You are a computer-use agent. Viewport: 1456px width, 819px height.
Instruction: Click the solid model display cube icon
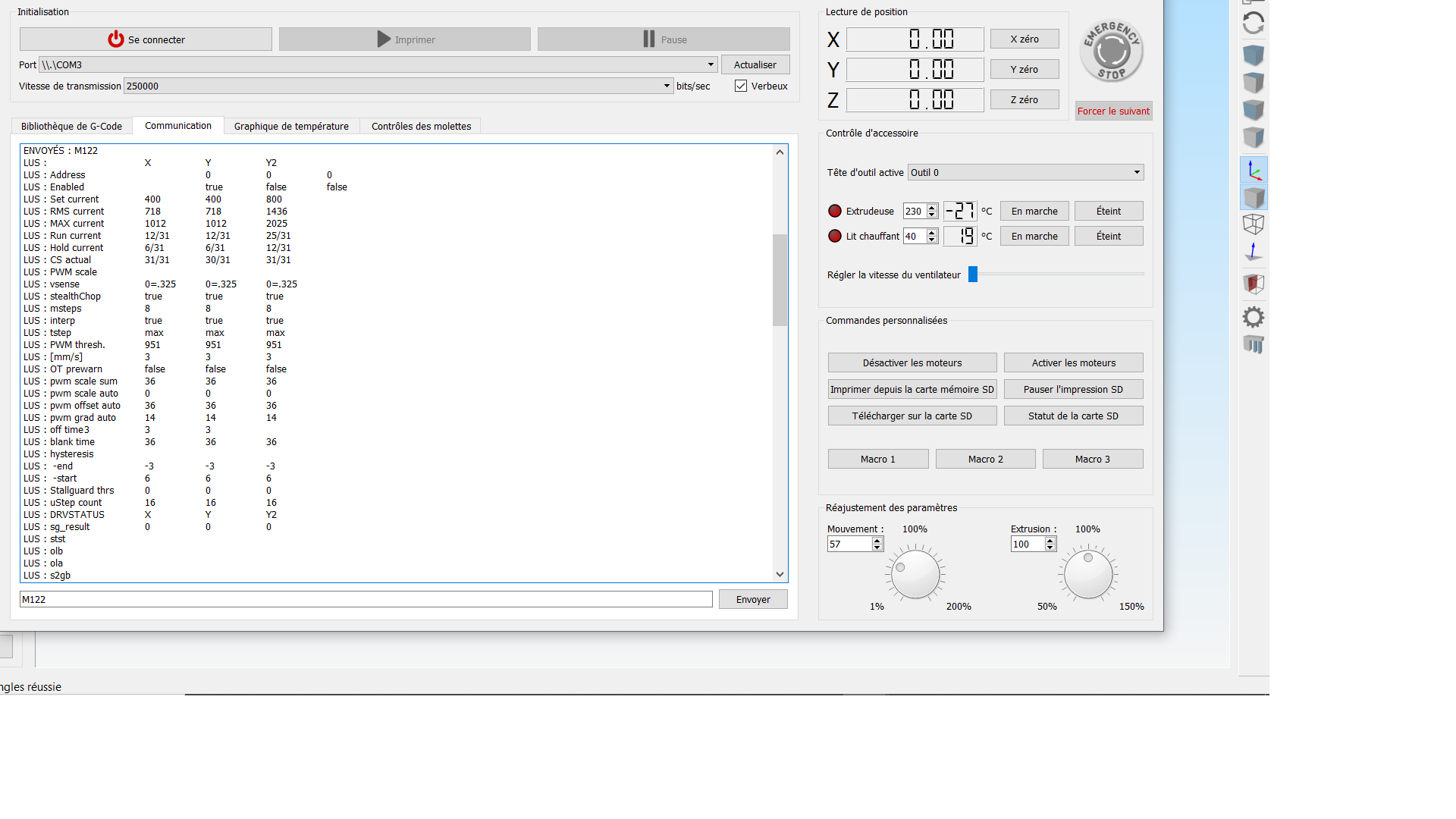pos(1253,198)
